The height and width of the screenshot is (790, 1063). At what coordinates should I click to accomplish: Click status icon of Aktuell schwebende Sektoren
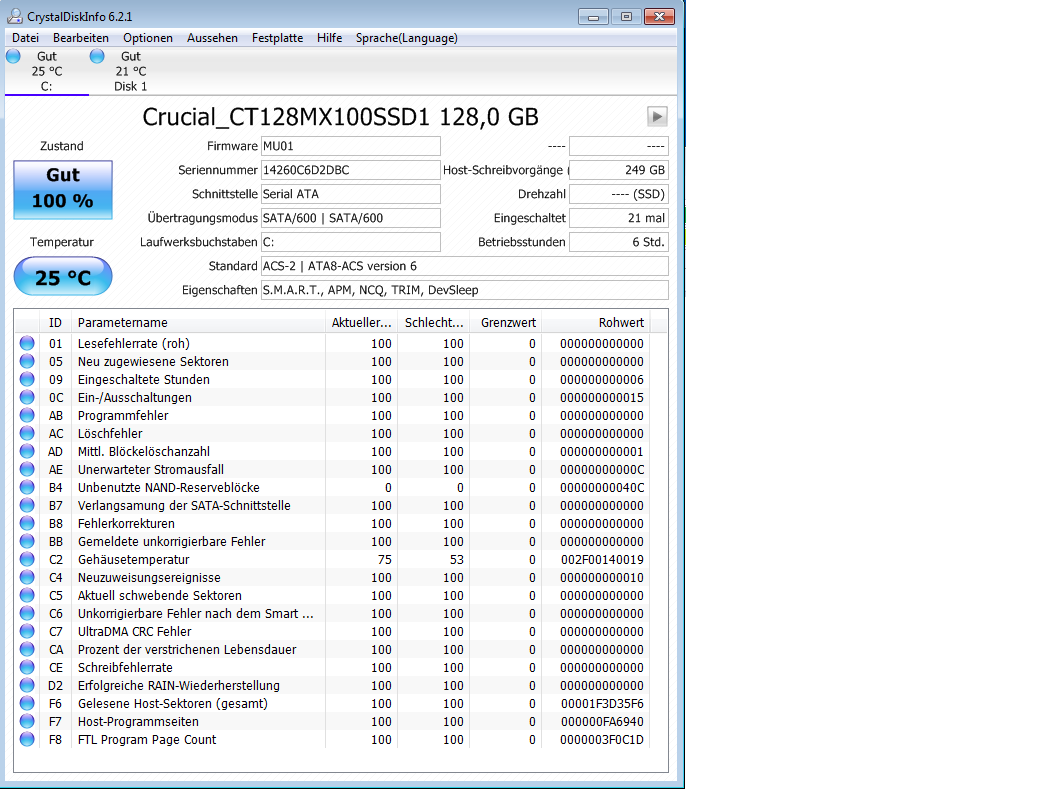27,595
